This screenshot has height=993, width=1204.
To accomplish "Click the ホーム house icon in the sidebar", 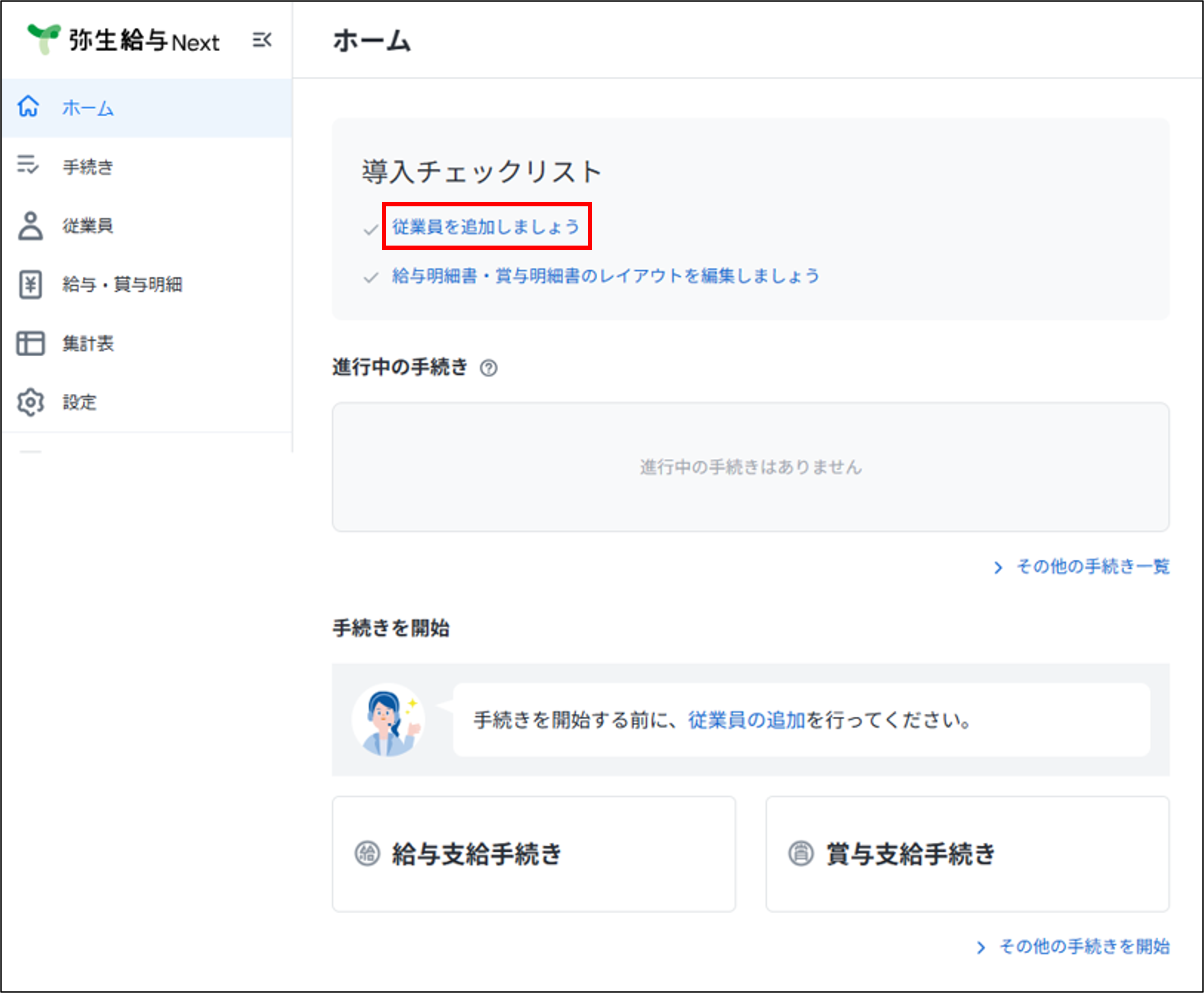I will click(28, 106).
